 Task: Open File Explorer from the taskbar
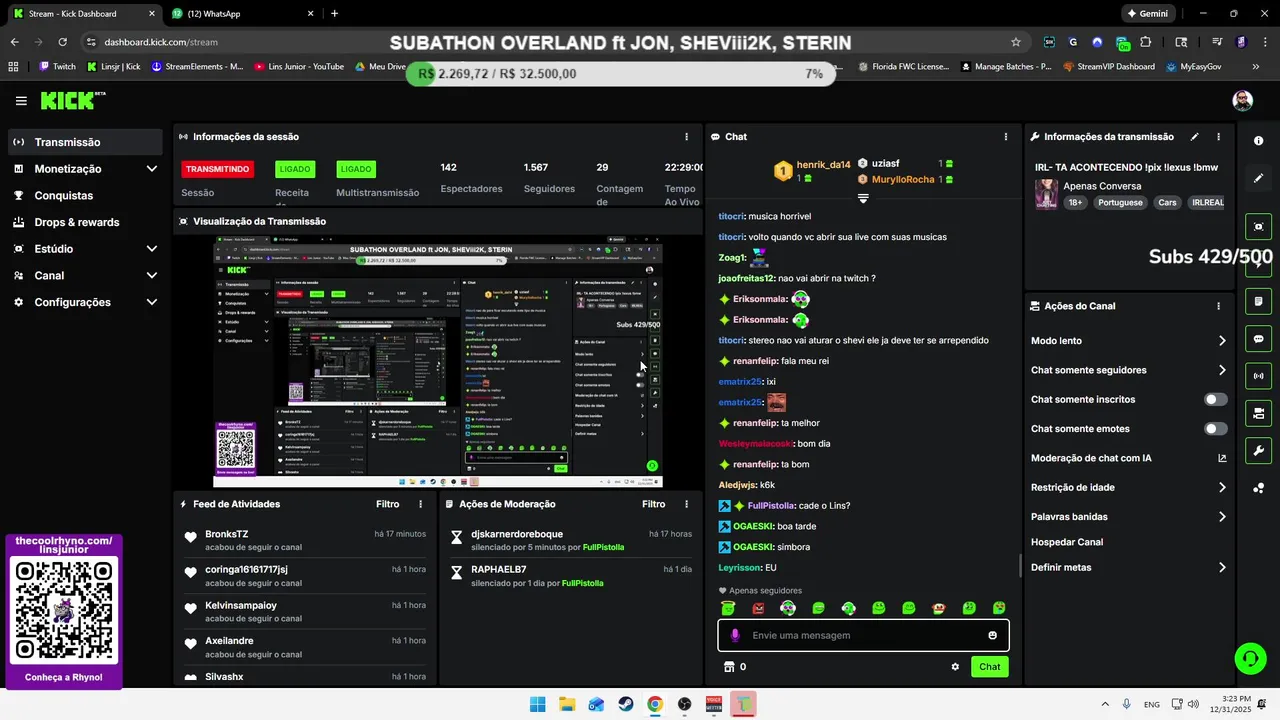click(x=566, y=704)
